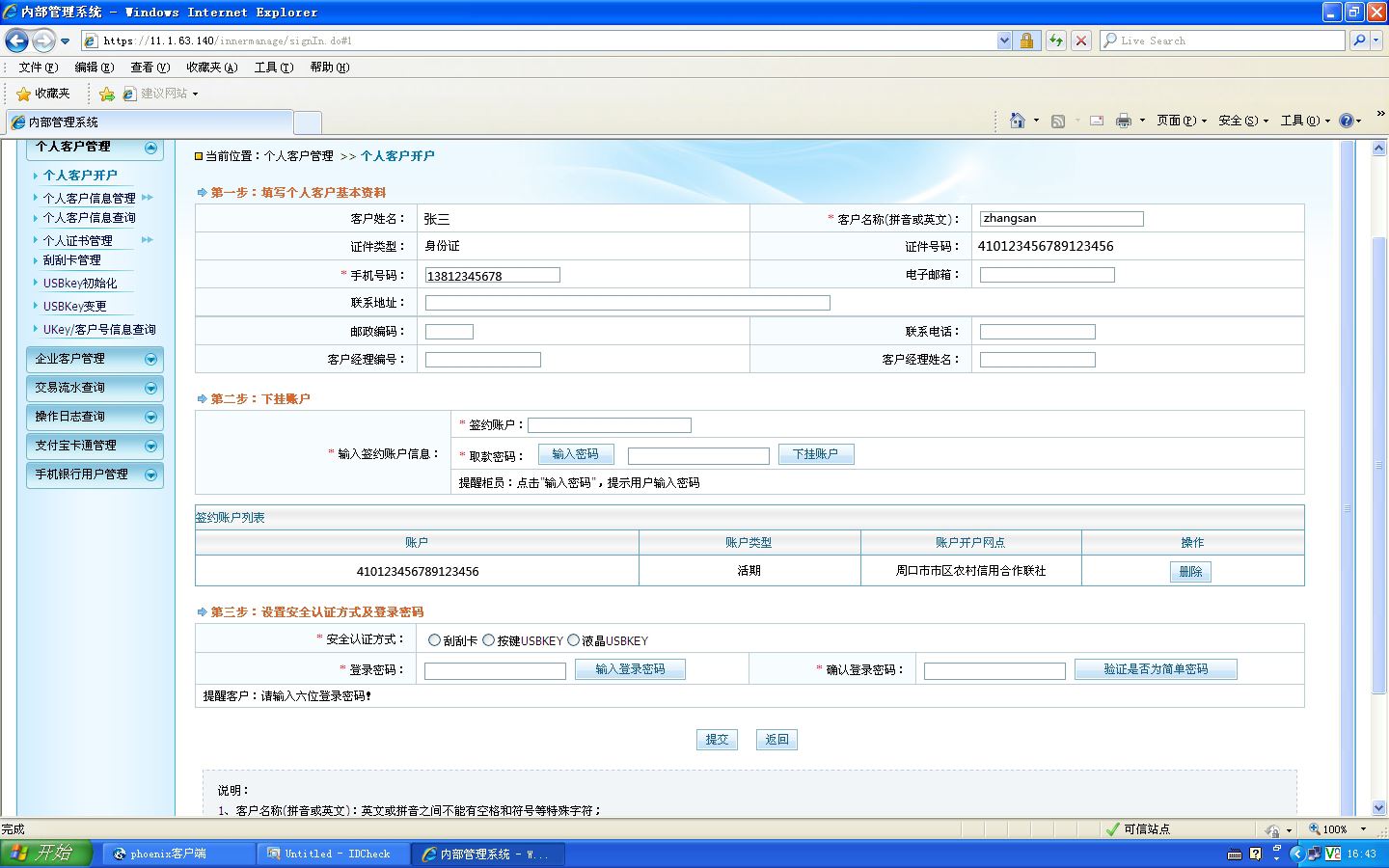The image size is (1389, 868).
Task: Open the 工具(T) menu
Action: [273, 68]
